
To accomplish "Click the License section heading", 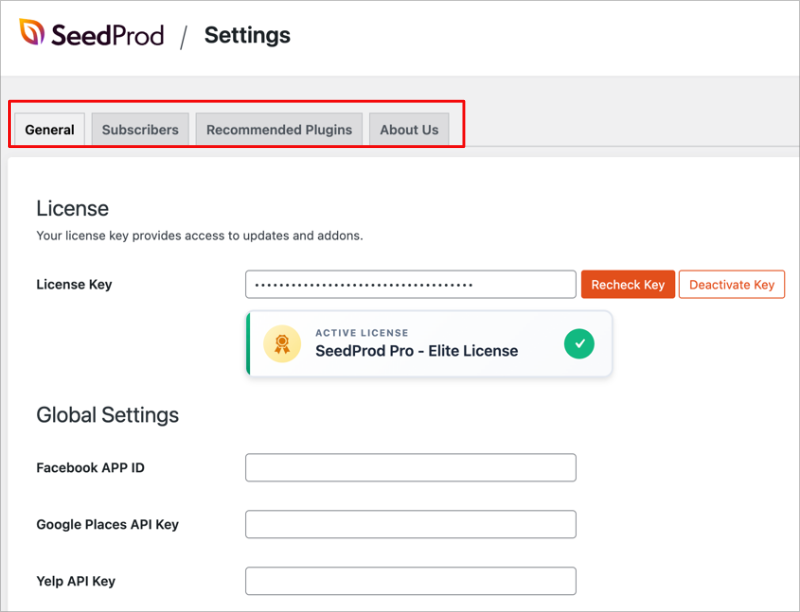I will [72, 208].
